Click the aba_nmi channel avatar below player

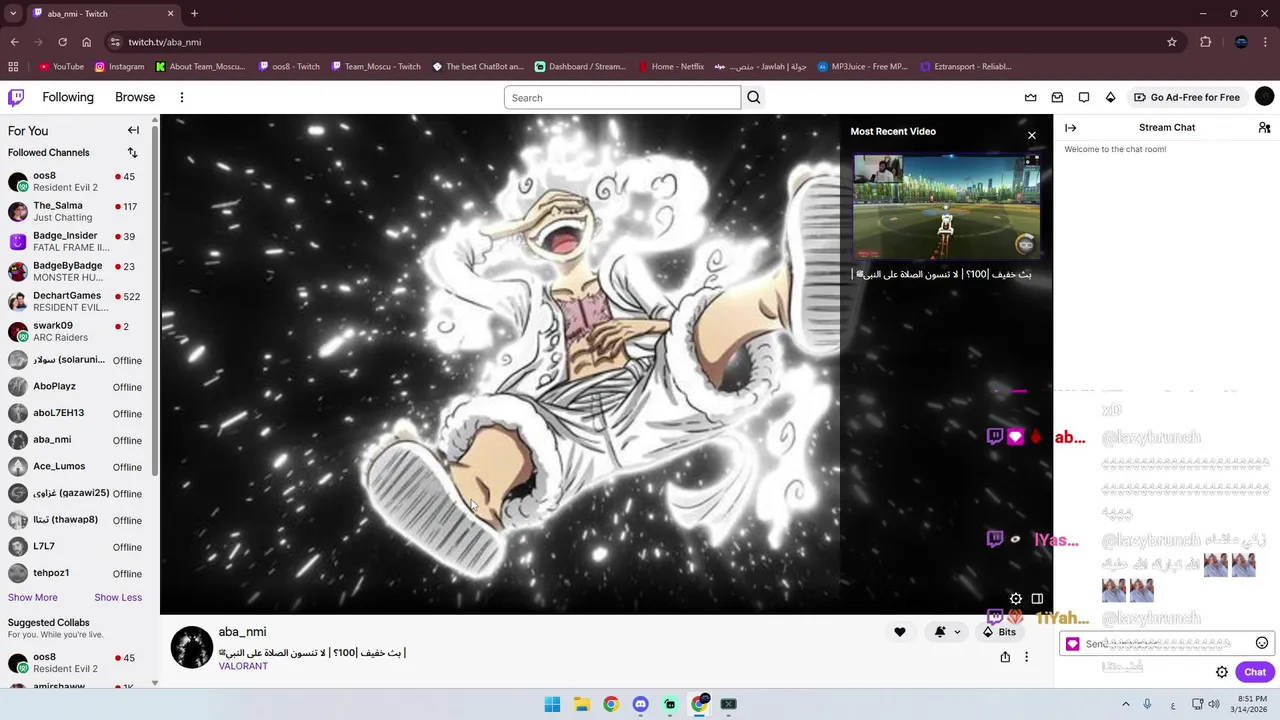pyautogui.click(x=191, y=647)
